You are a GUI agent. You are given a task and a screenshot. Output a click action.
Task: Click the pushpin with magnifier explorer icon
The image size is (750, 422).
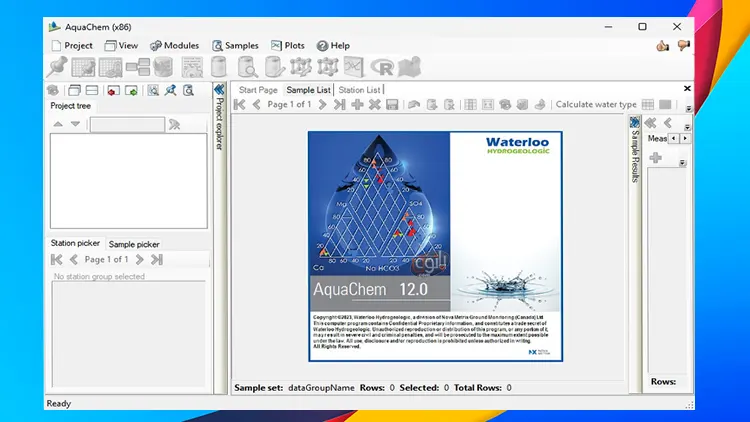(171, 90)
